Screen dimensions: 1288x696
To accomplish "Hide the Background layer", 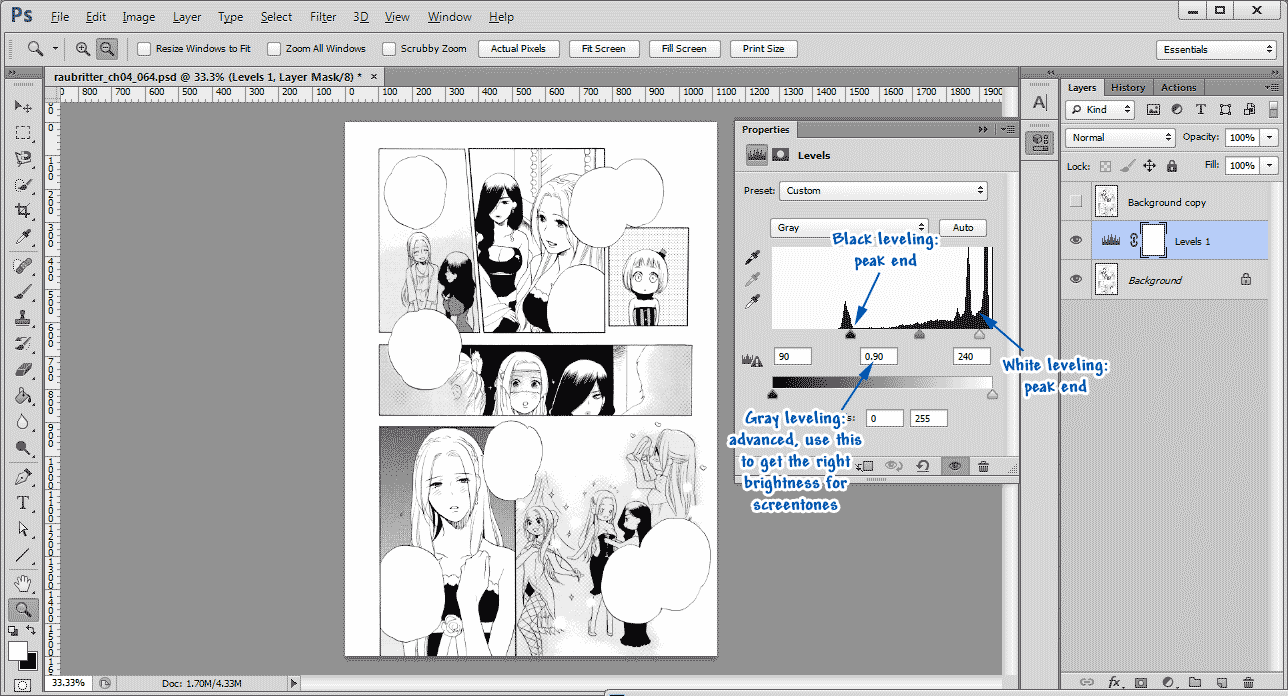I will click(1076, 280).
